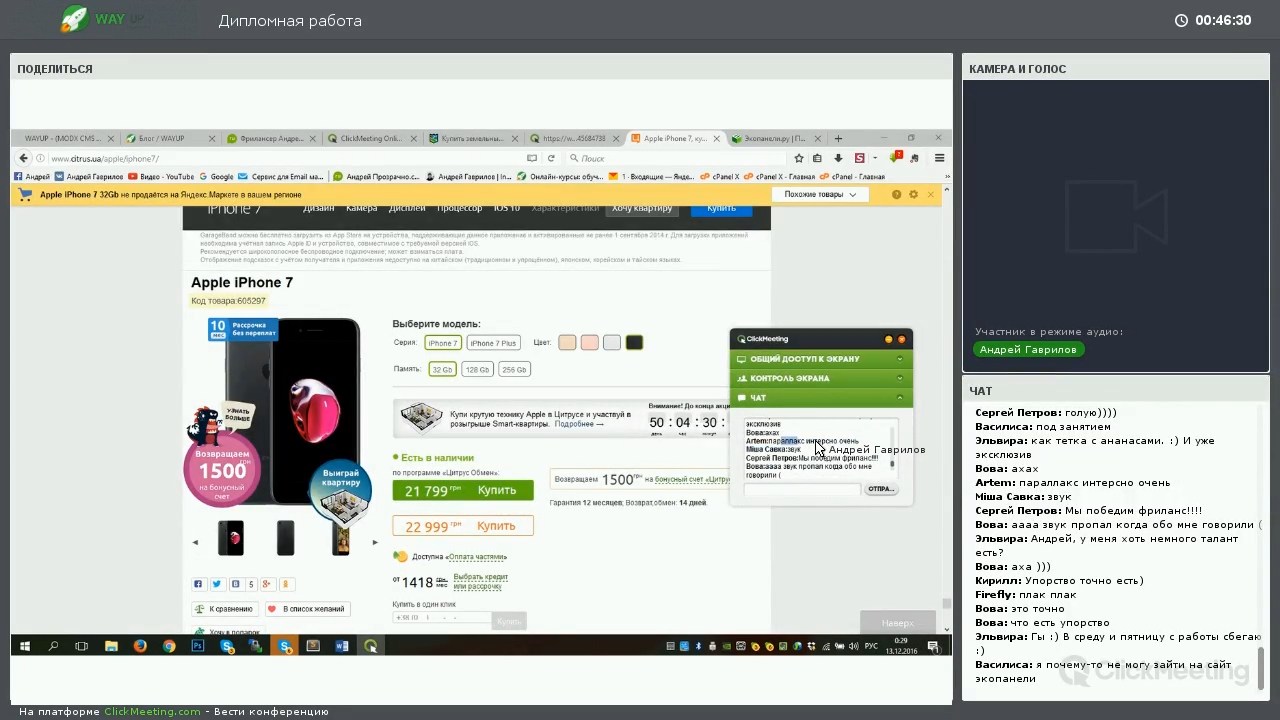Image resolution: width=1280 pixels, height=720 pixels.
Task: Open the YouTube bookmark Видео - YouTube
Action: click(x=161, y=177)
